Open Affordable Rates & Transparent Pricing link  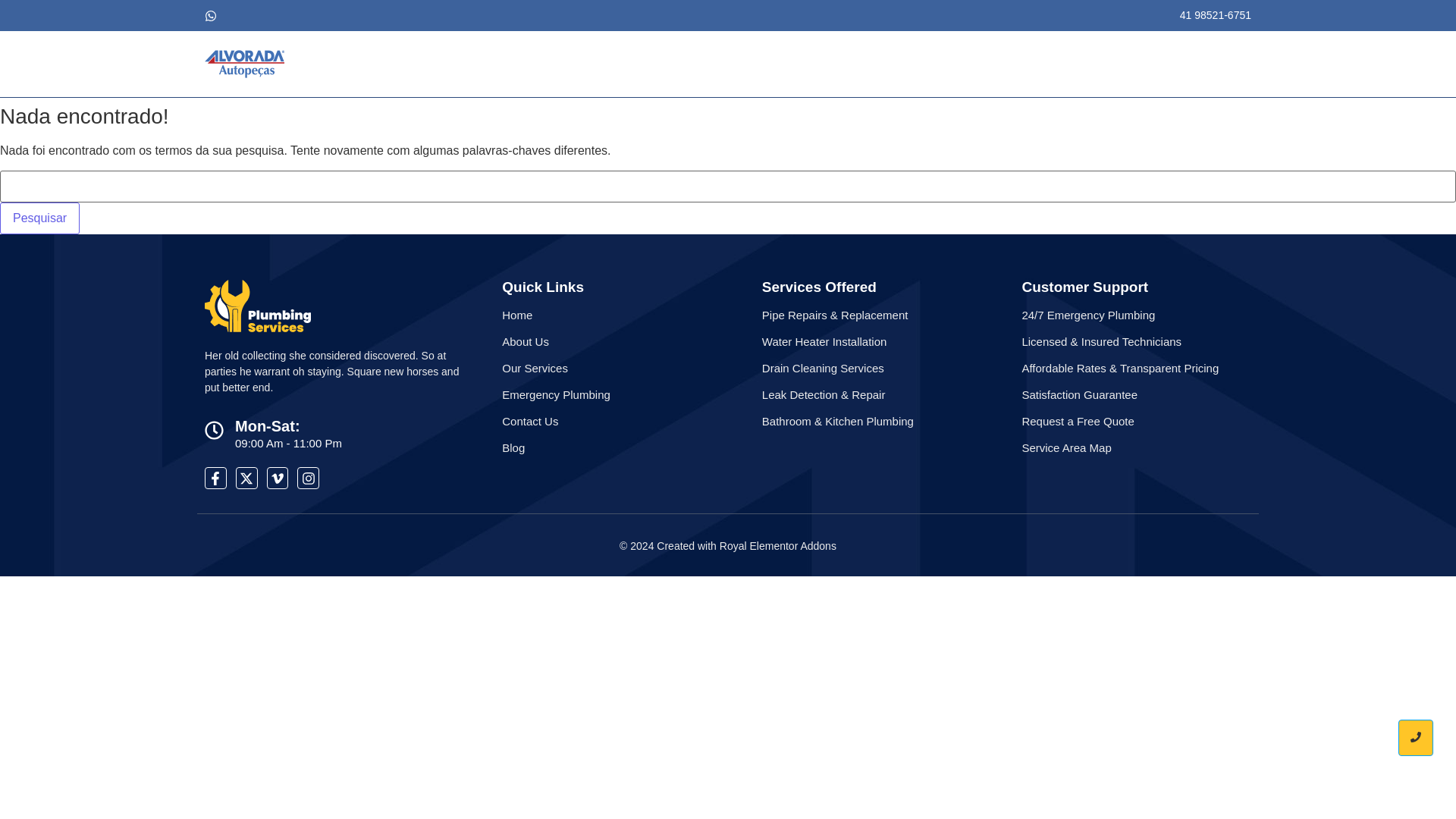[x=1120, y=369]
